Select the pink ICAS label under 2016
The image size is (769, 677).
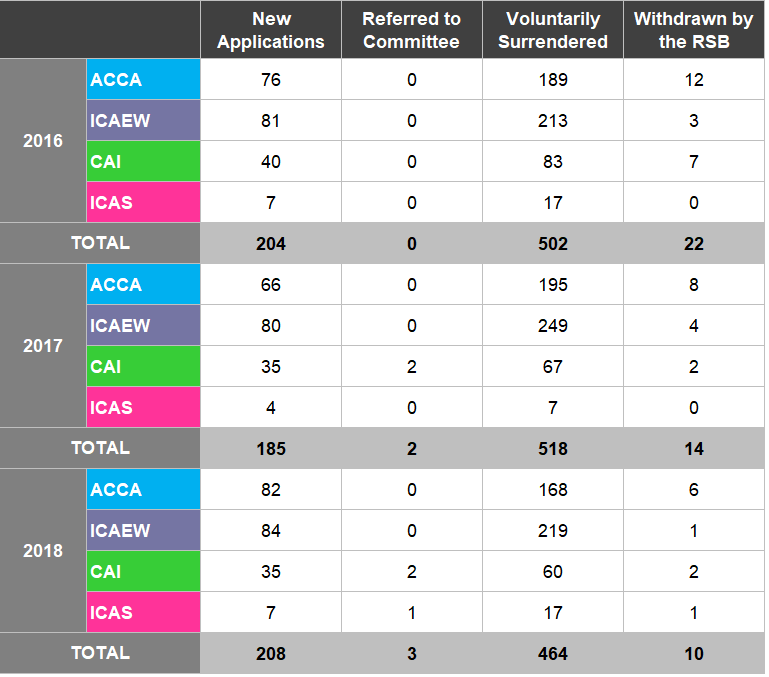click(x=143, y=203)
